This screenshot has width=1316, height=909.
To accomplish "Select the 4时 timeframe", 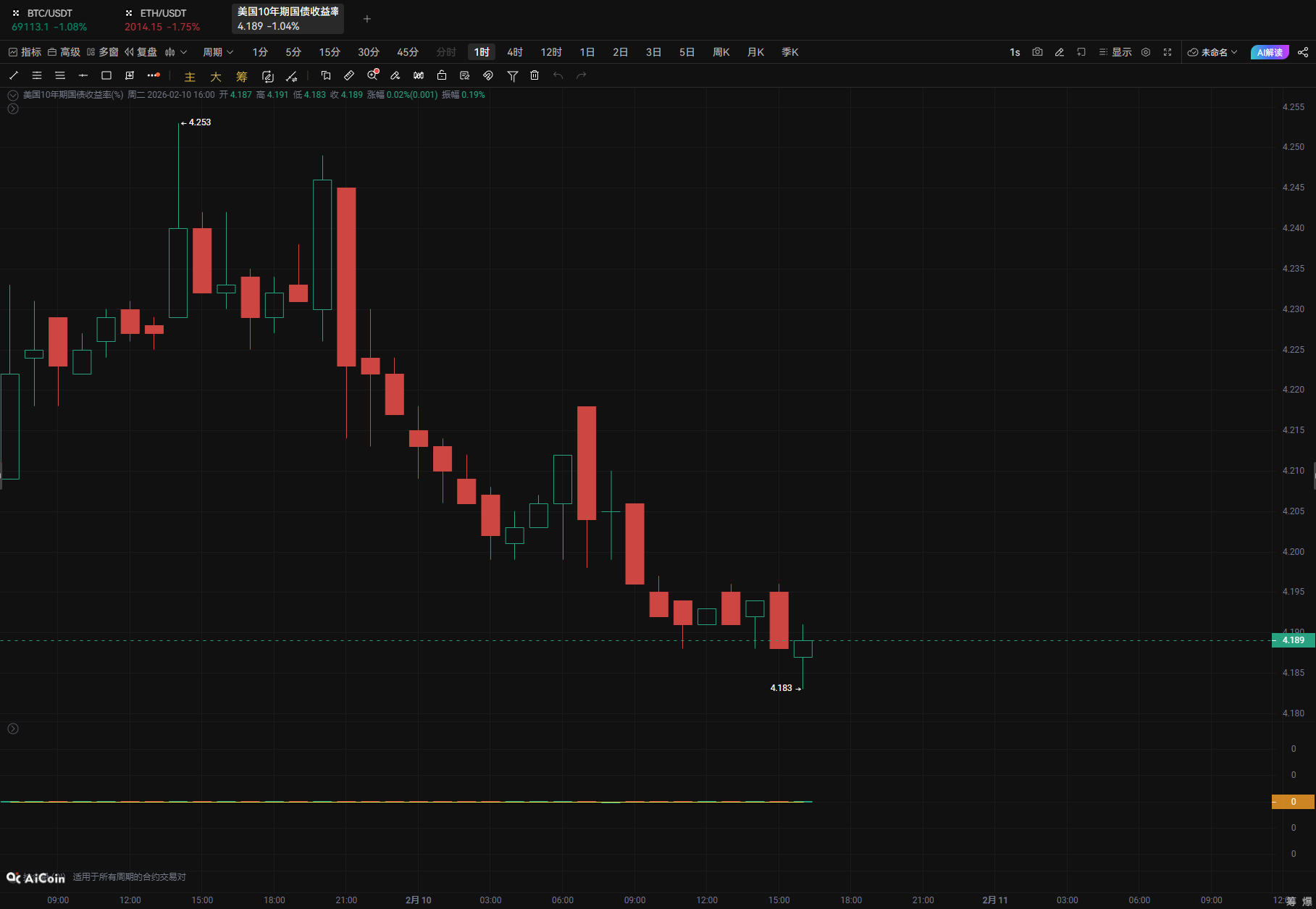I will [515, 52].
